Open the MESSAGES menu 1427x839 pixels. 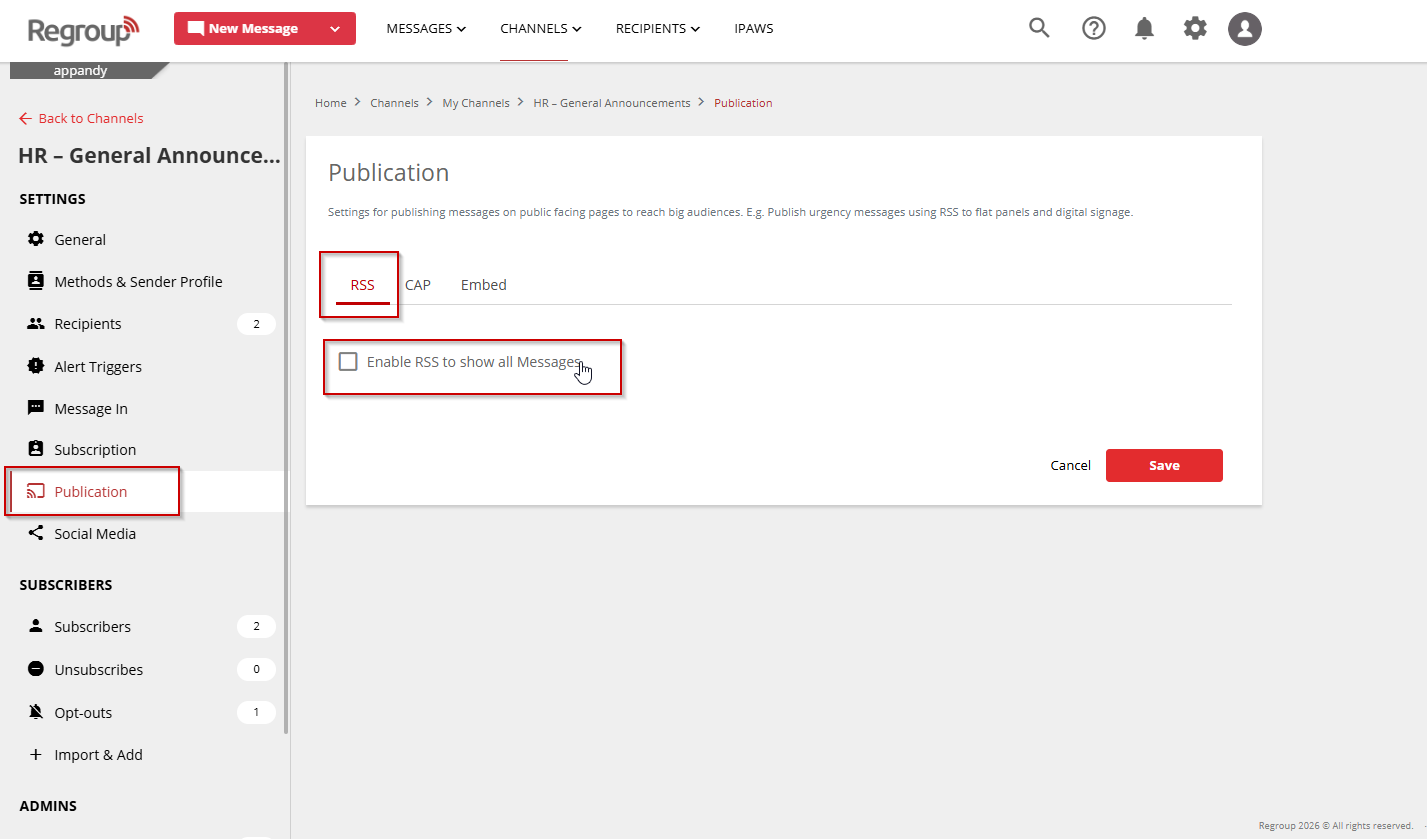point(426,29)
